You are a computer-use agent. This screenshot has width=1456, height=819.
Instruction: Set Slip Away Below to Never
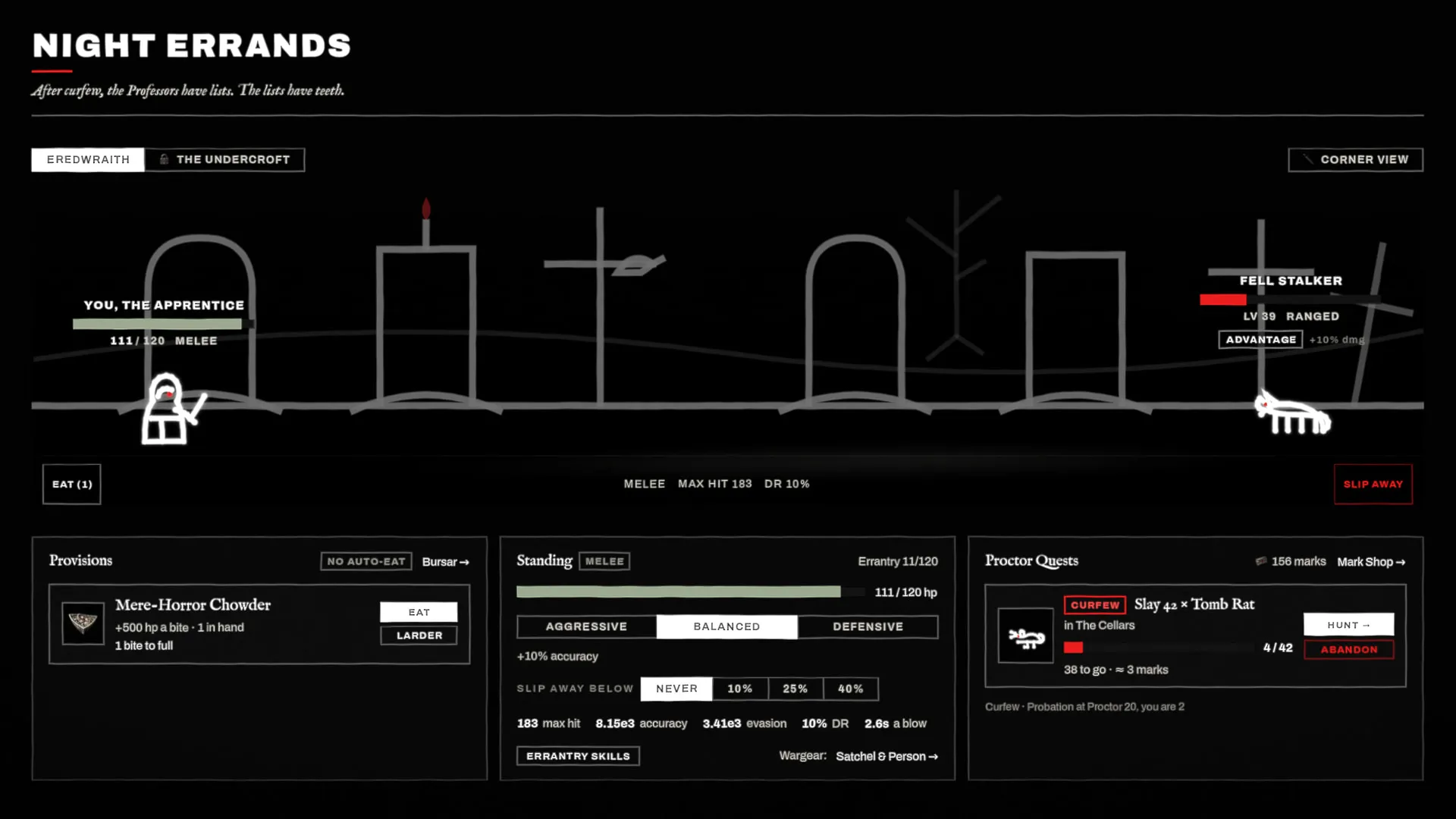click(x=676, y=689)
